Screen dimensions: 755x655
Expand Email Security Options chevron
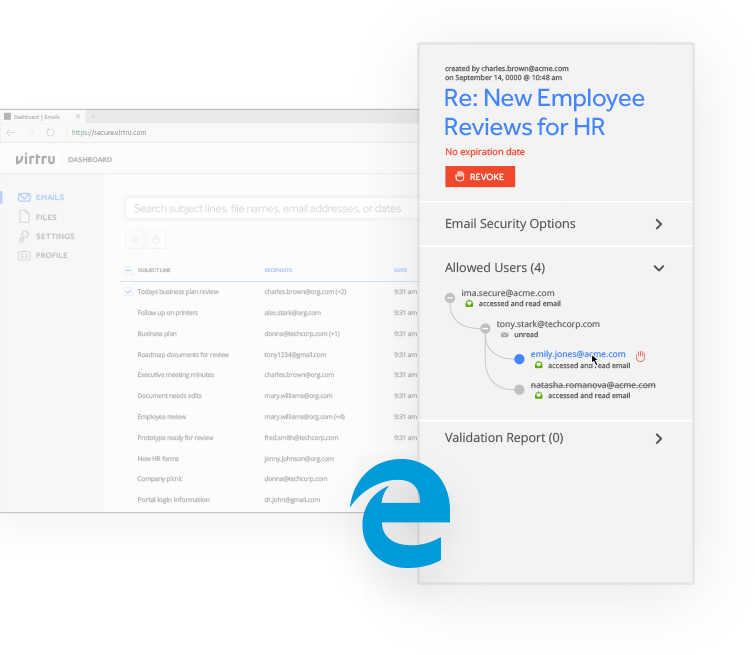pos(659,224)
